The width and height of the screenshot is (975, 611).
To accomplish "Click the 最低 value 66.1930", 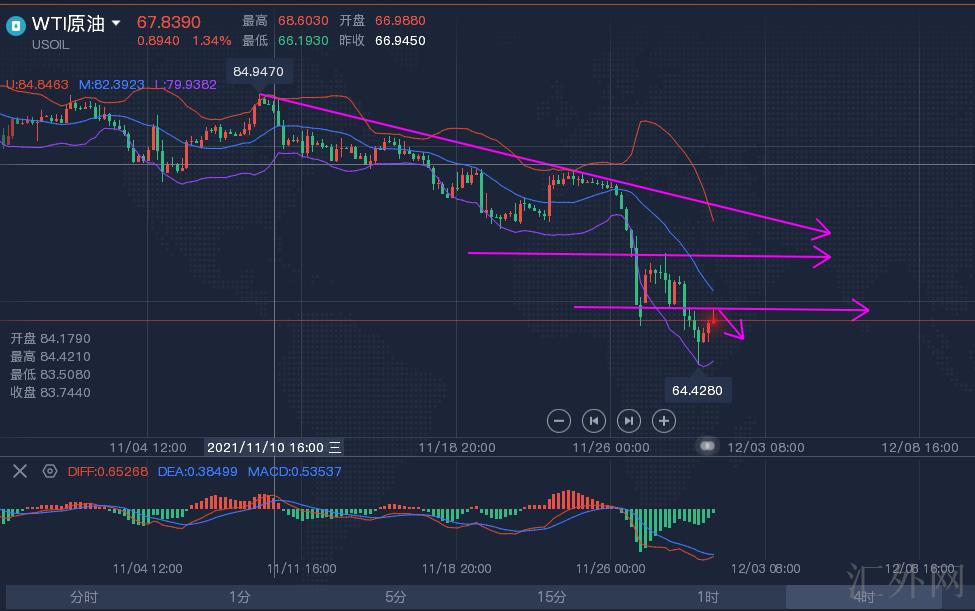I will (303, 41).
